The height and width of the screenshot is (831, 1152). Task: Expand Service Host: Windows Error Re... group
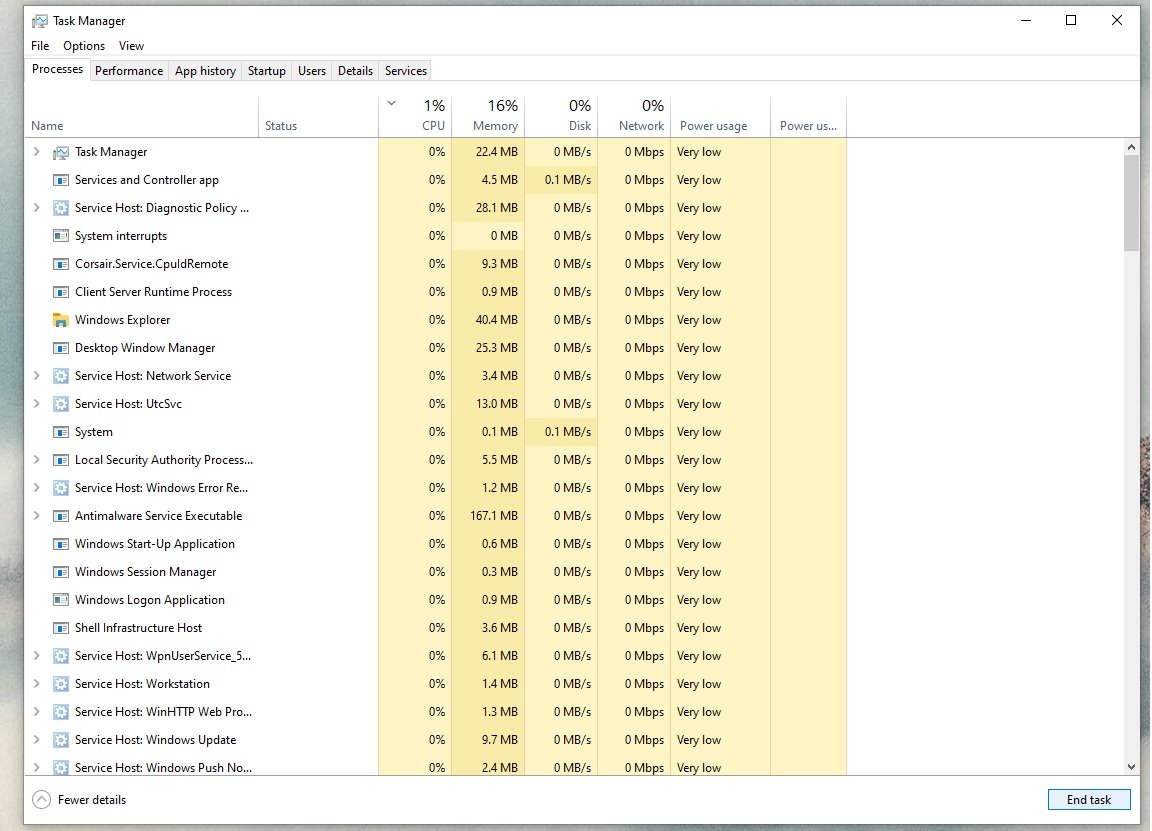(x=37, y=487)
